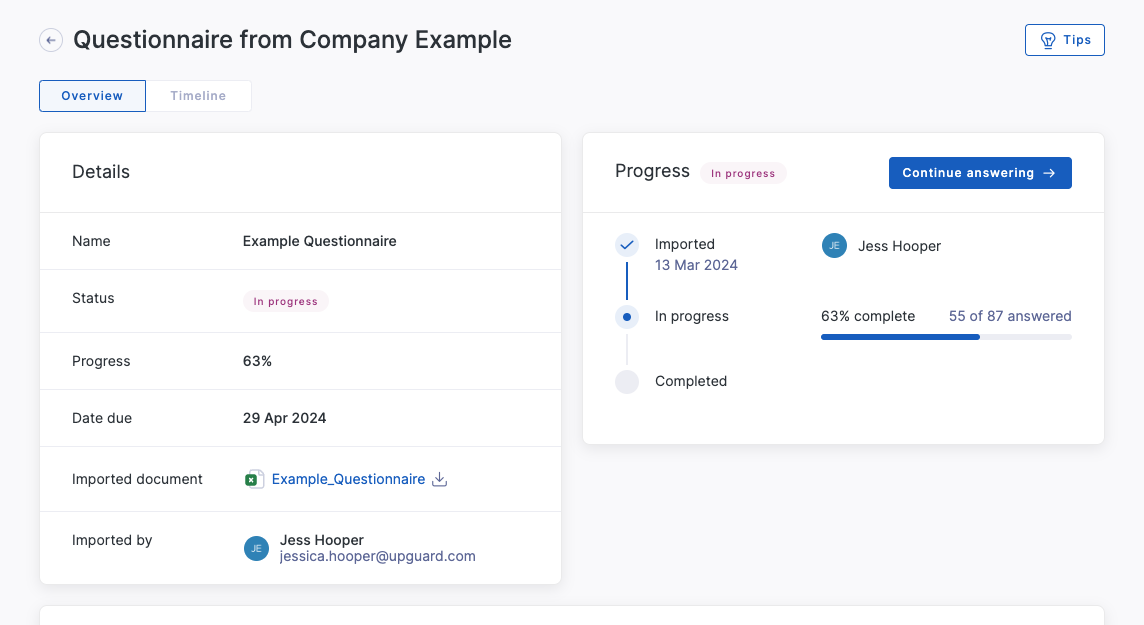Click the Tips lightbulb icon
Viewport: 1144px width, 625px height.
click(x=1048, y=40)
